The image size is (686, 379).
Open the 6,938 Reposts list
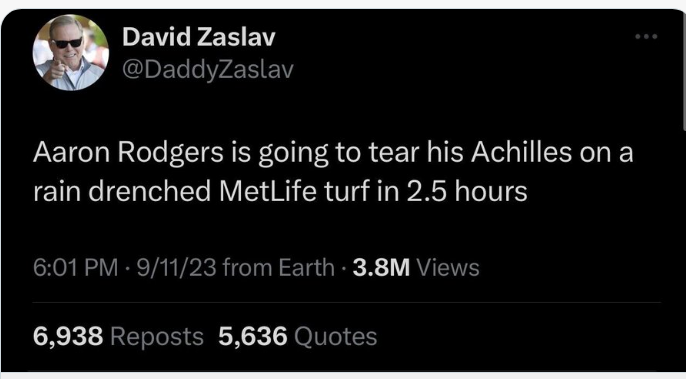118,337
